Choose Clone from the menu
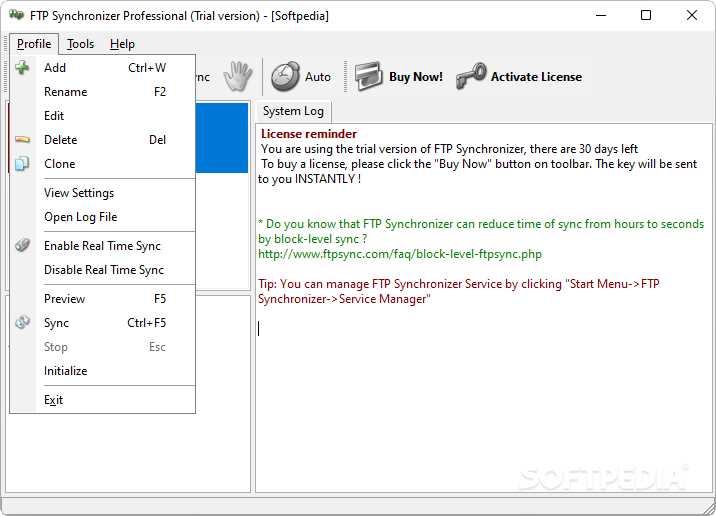 [103, 163]
